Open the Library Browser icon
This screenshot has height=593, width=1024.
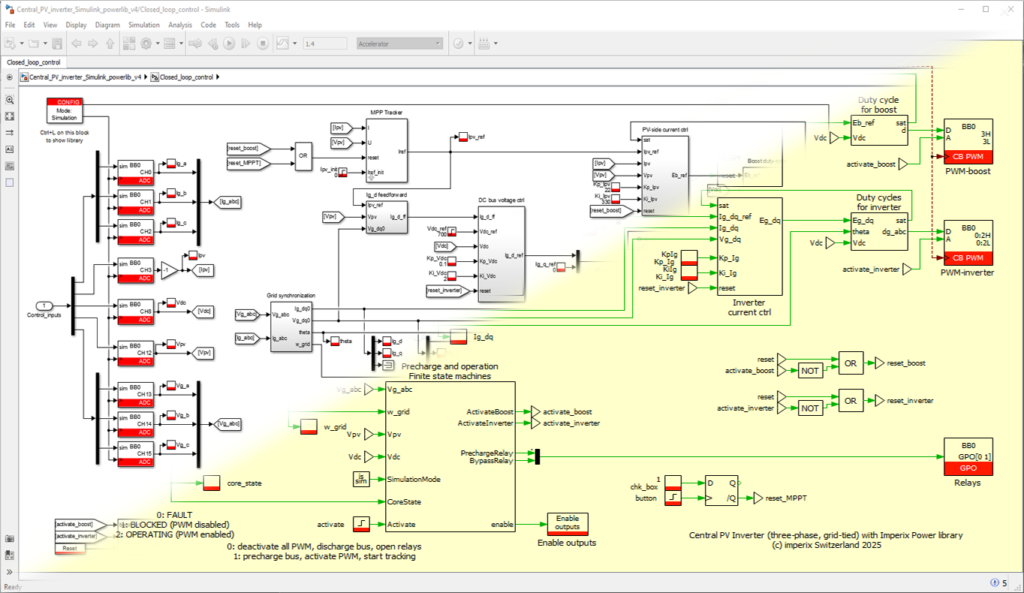point(127,44)
